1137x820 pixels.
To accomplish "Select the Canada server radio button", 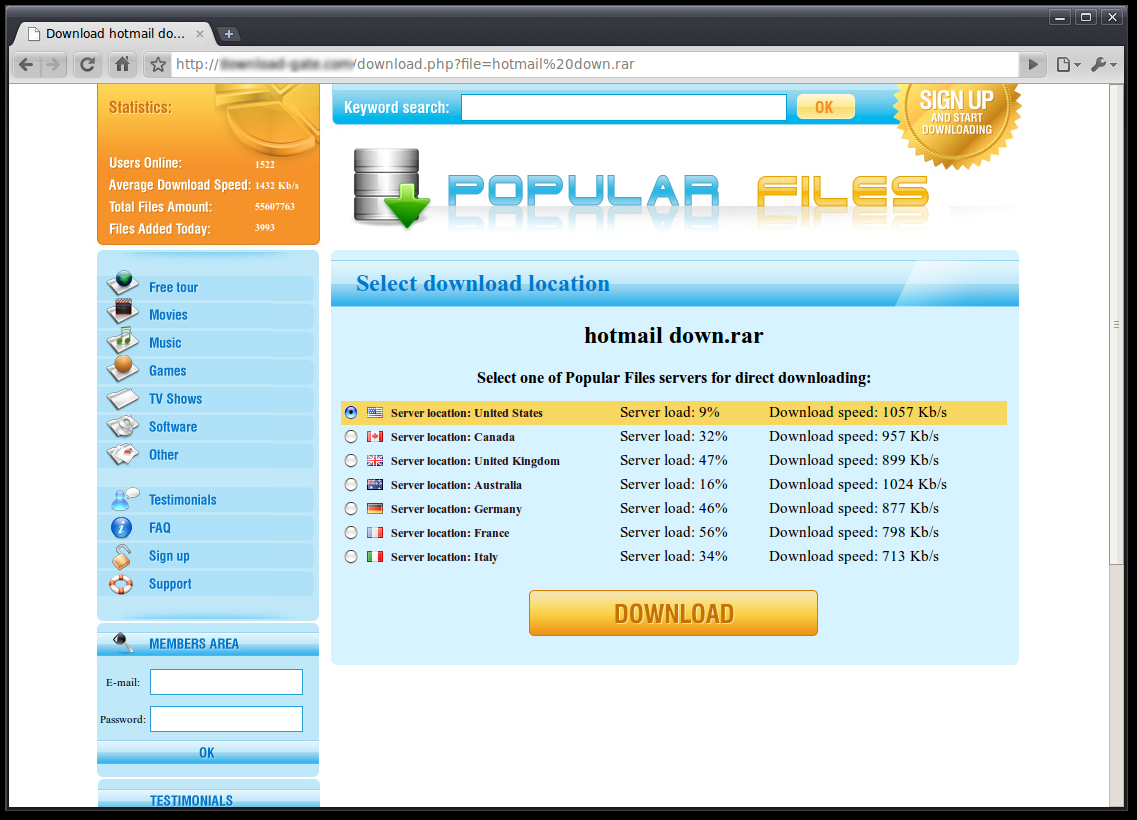I will pos(351,436).
